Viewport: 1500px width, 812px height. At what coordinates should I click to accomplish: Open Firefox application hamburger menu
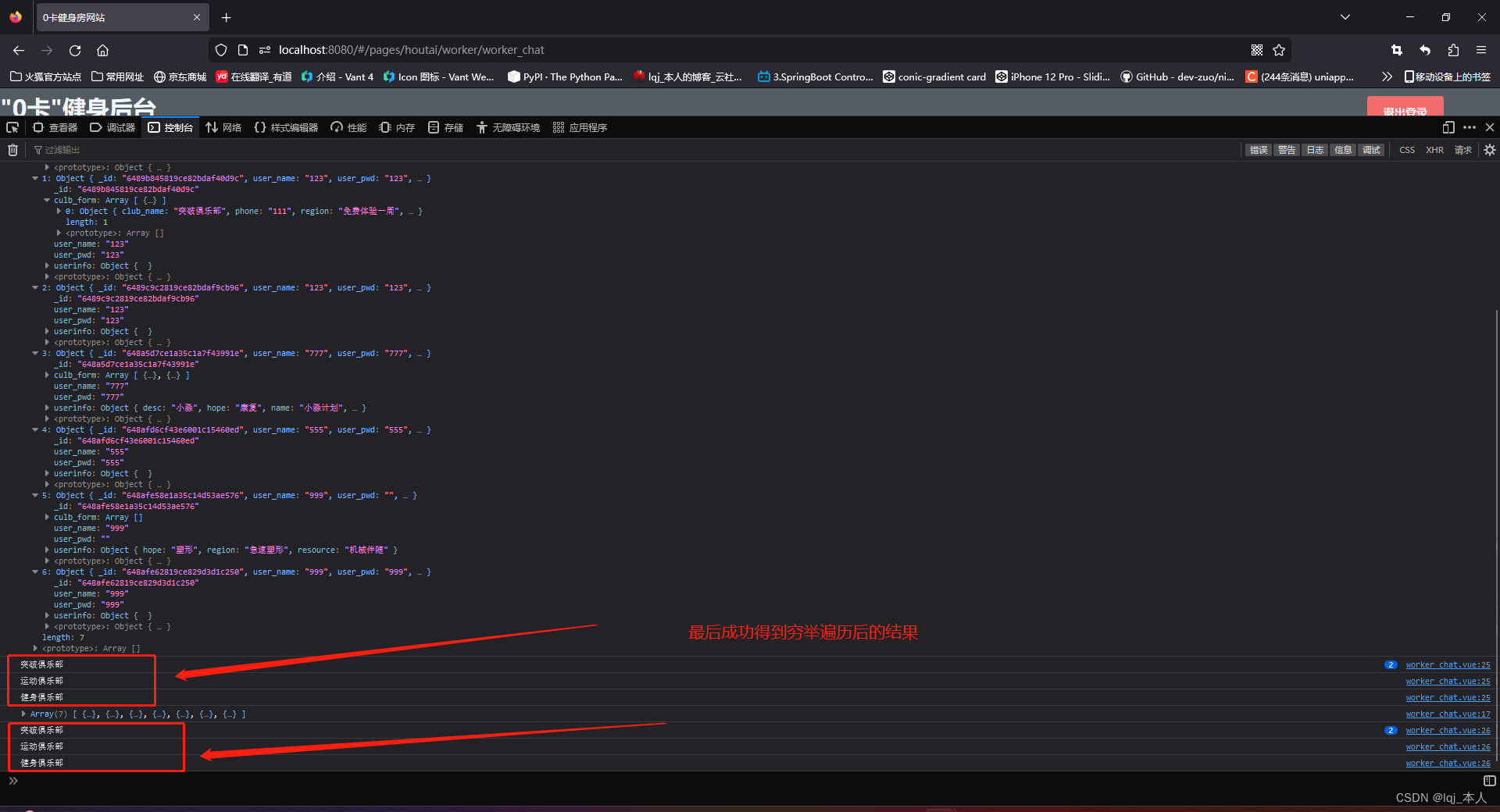point(1481,50)
